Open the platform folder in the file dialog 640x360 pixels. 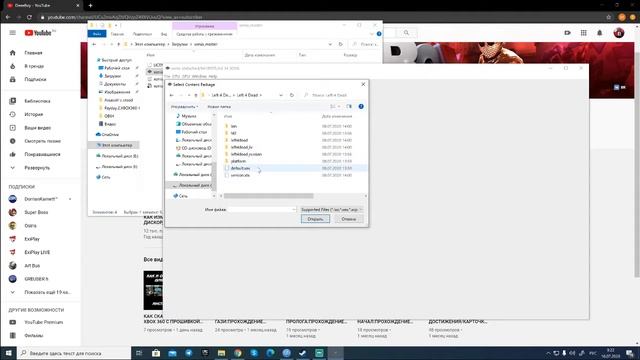(238, 161)
